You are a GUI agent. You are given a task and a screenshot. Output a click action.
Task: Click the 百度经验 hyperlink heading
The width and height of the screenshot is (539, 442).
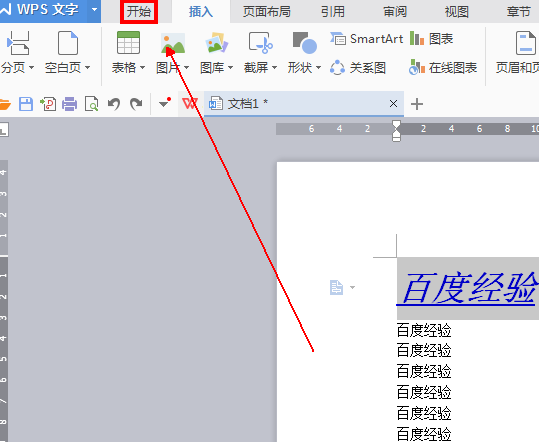pos(468,288)
